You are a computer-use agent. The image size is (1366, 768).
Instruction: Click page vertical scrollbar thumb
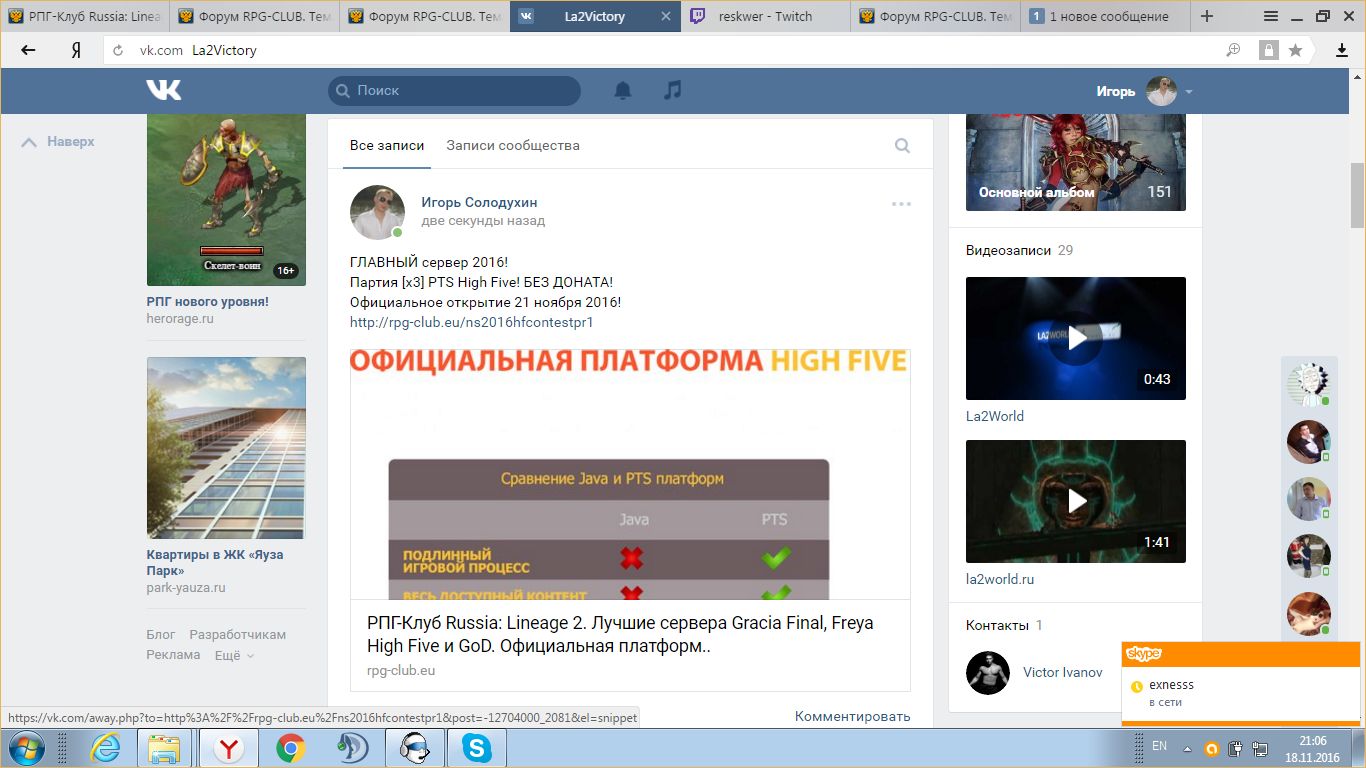tap(1357, 195)
